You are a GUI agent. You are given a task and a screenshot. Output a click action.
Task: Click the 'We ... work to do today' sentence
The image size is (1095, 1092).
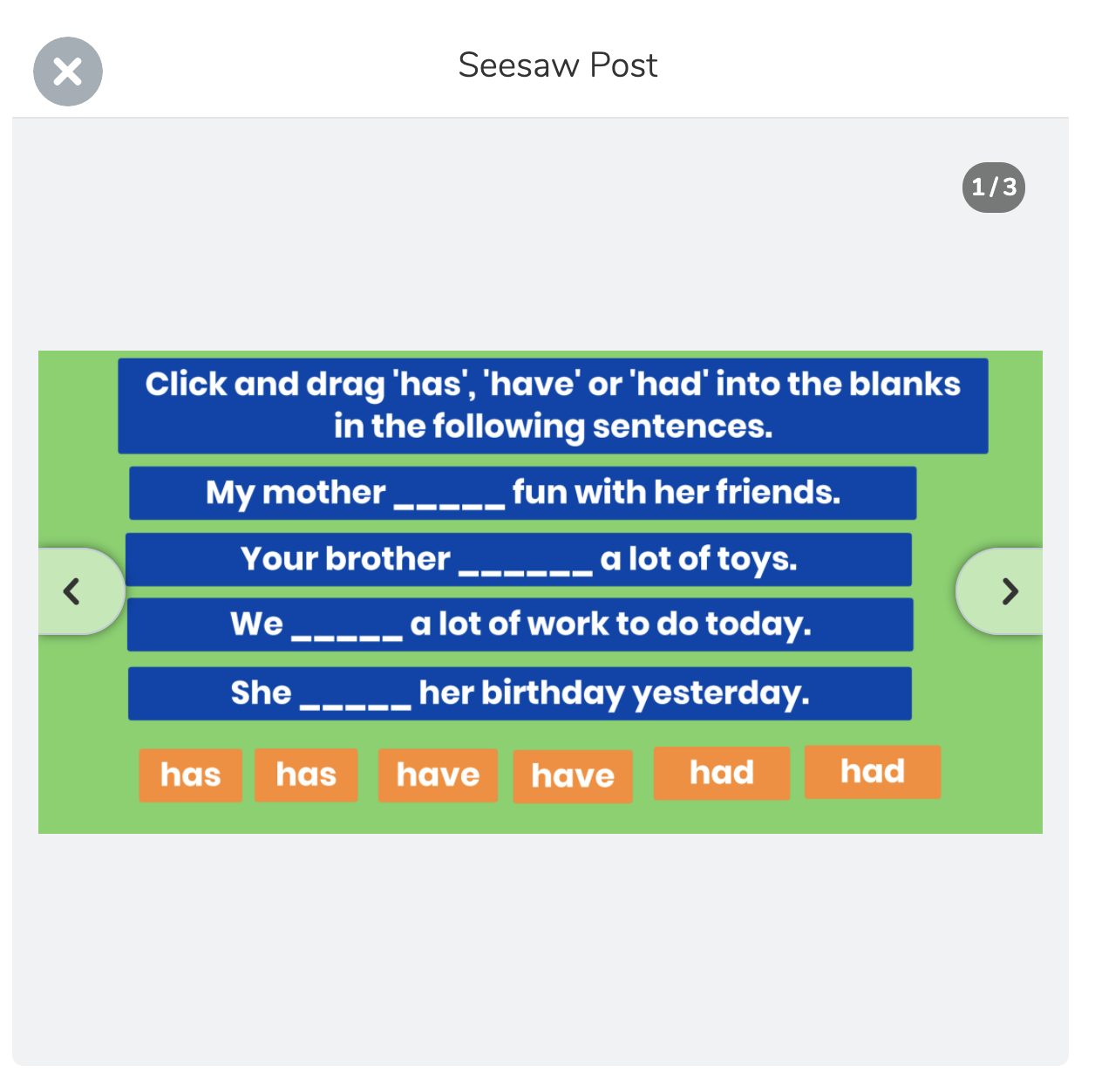[520, 624]
